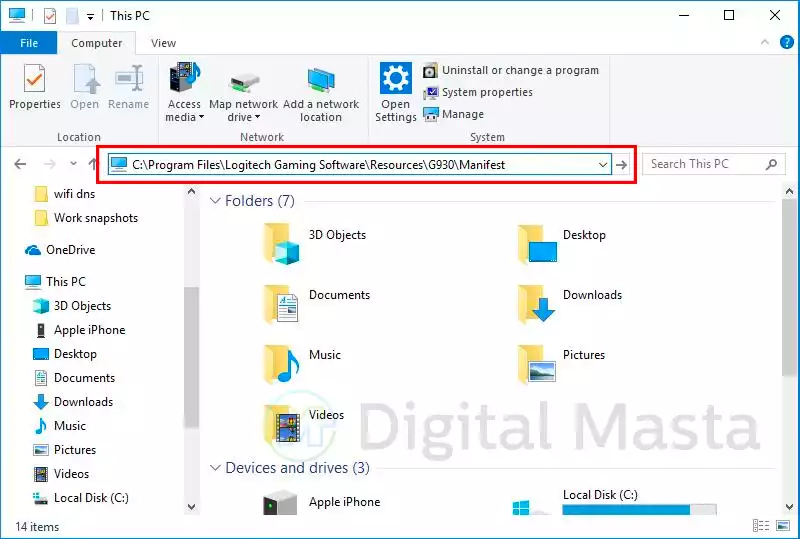Go back with the Back arrow
The height and width of the screenshot is (539, 800).
(20, 164)
